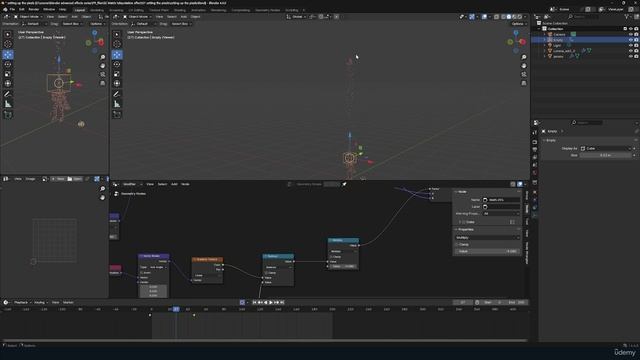Select the Select Box tool in main viewport
Image resolution: width=640 pixels, height=360 pixels.
pos(117,34)
